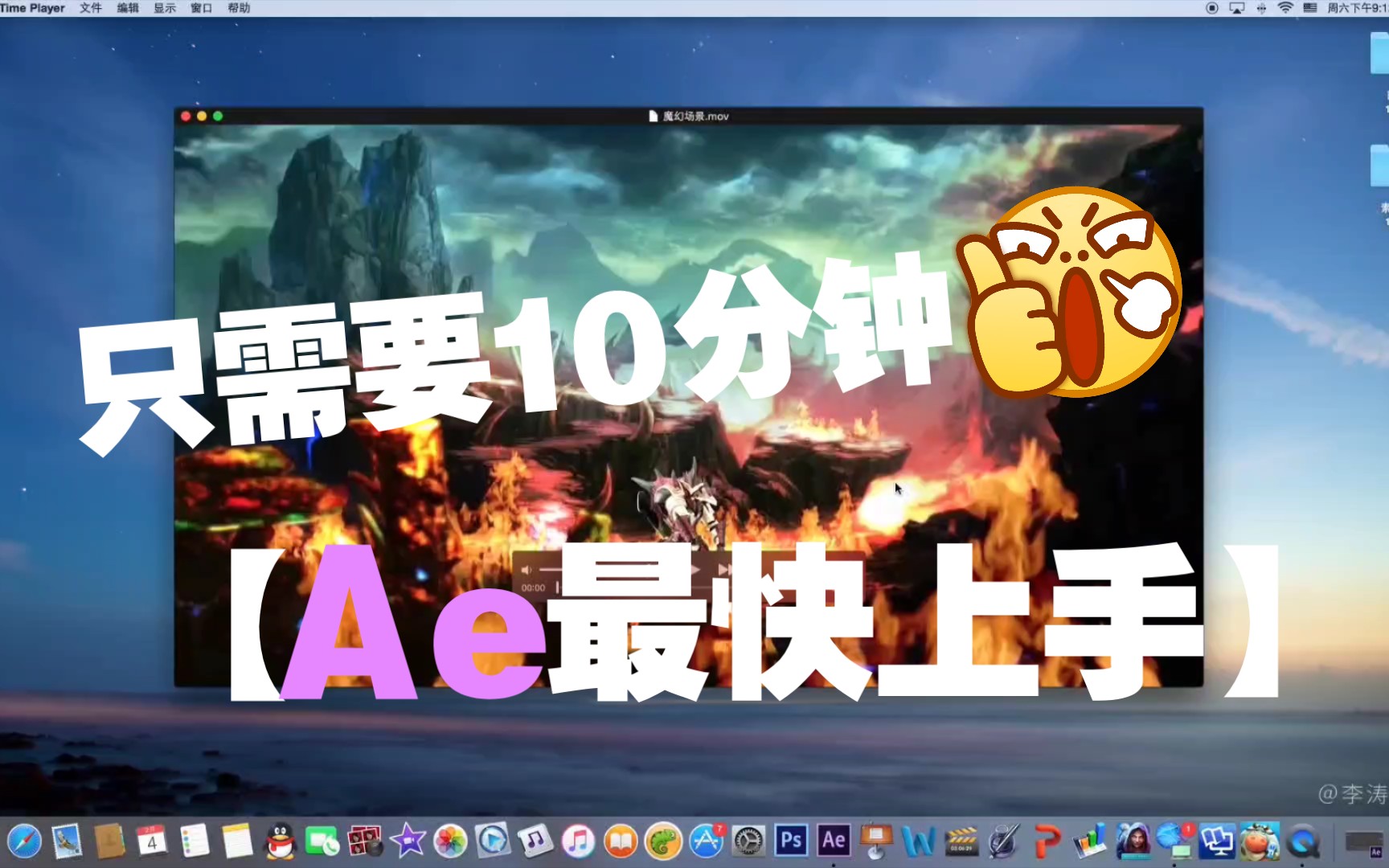Launch GarageBand-style music note icon

[535, 841]
